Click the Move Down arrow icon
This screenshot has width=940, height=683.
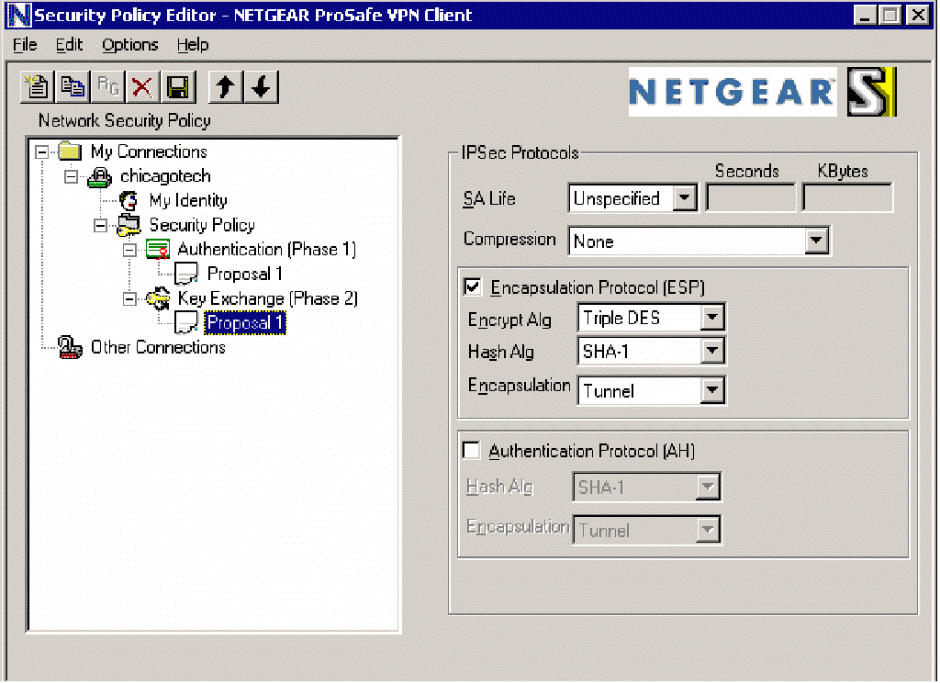pyautogui.click(x=261, y=88)
